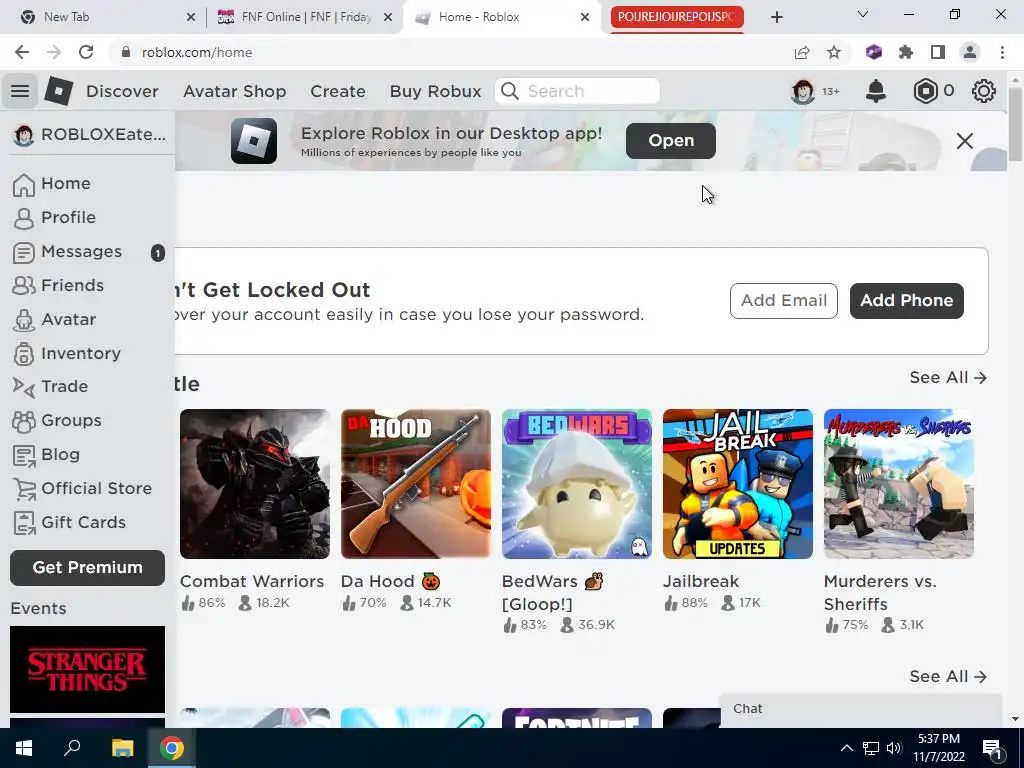
Task: Open ROBLOXEate... username link in sidebar
Action: tap(90, 135)
